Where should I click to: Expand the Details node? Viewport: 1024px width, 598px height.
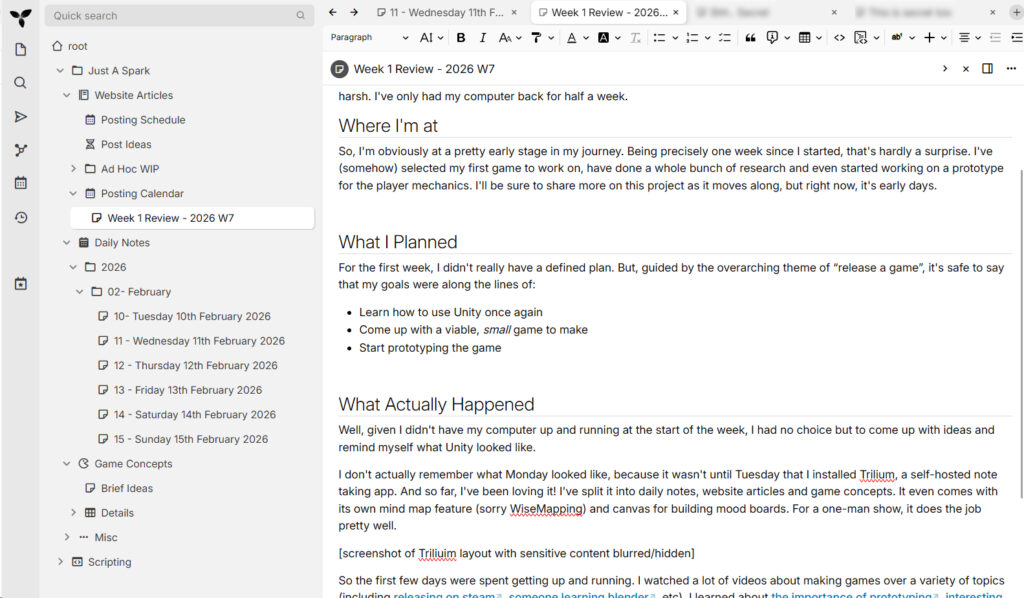(x=73, y=513)
